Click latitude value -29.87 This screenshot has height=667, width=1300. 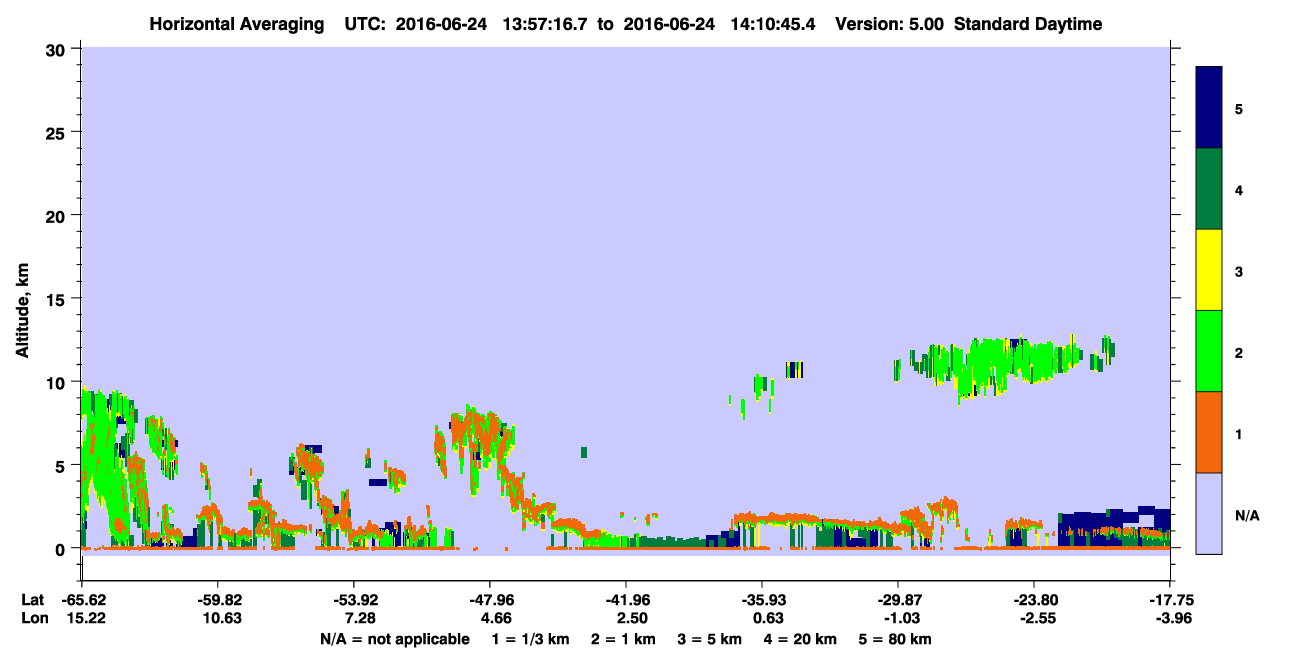tap(898, 600)
